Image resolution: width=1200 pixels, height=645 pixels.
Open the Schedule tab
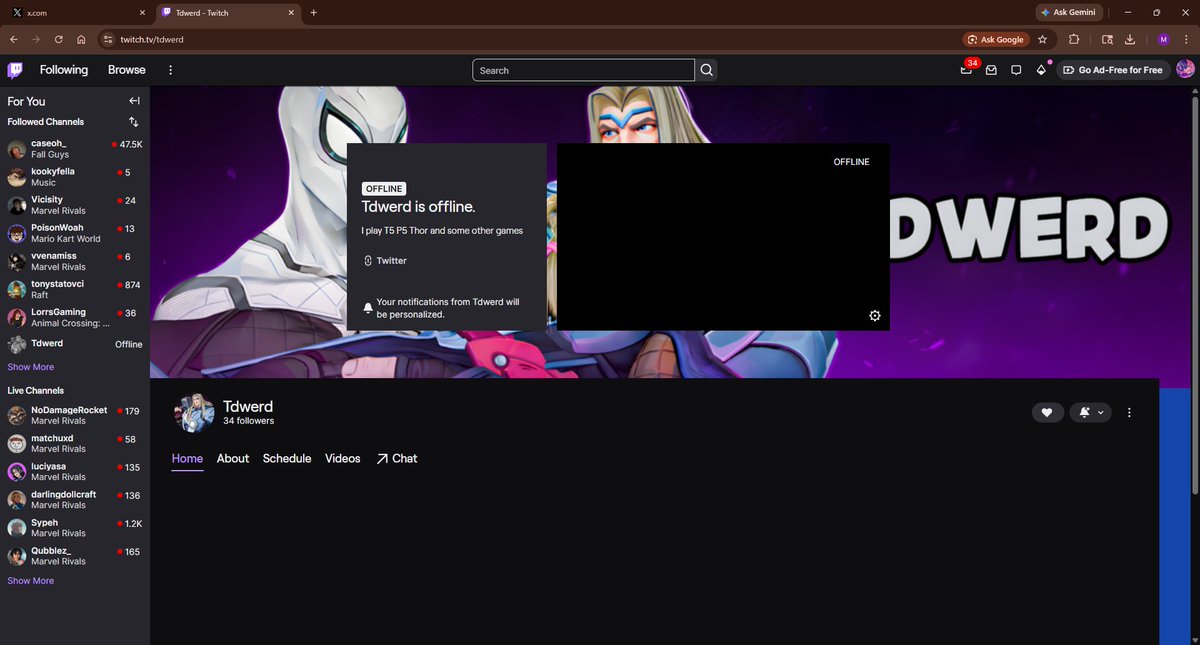tap(287, 458)
